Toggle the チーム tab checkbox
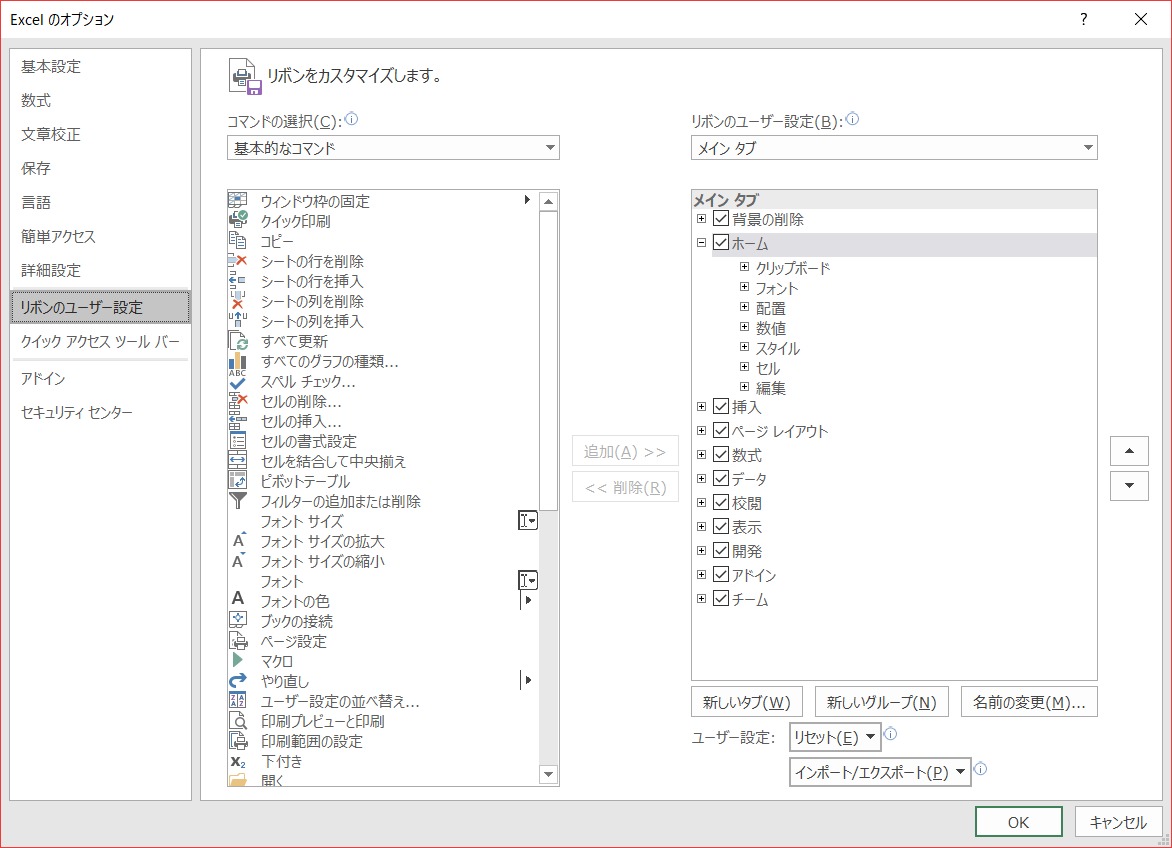Viewport: 1172px width, 848px height. click(721, 598)
